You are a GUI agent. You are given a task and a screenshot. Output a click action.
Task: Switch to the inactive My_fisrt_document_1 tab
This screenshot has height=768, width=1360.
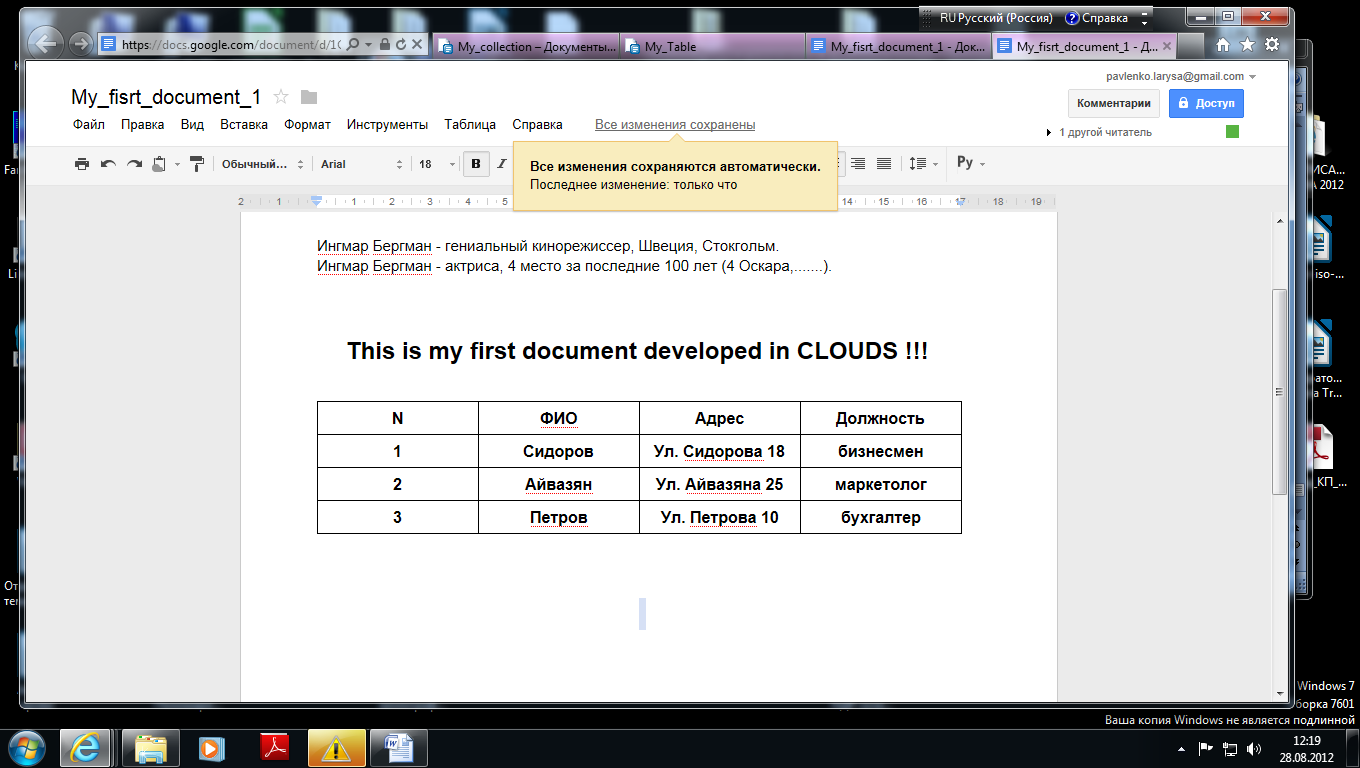click(900, 46)
